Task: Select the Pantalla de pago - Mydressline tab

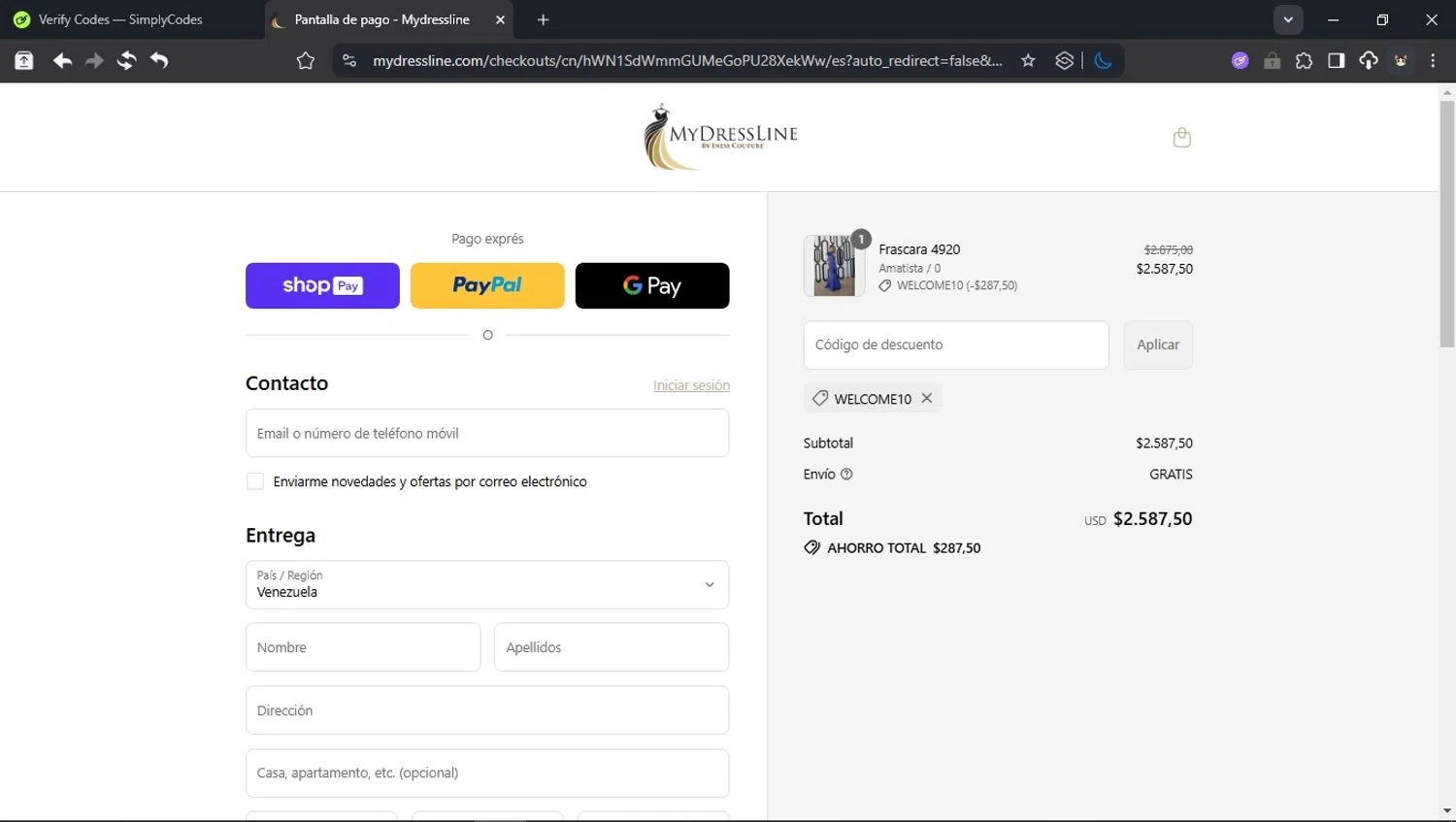Action: tap(381, 19)
